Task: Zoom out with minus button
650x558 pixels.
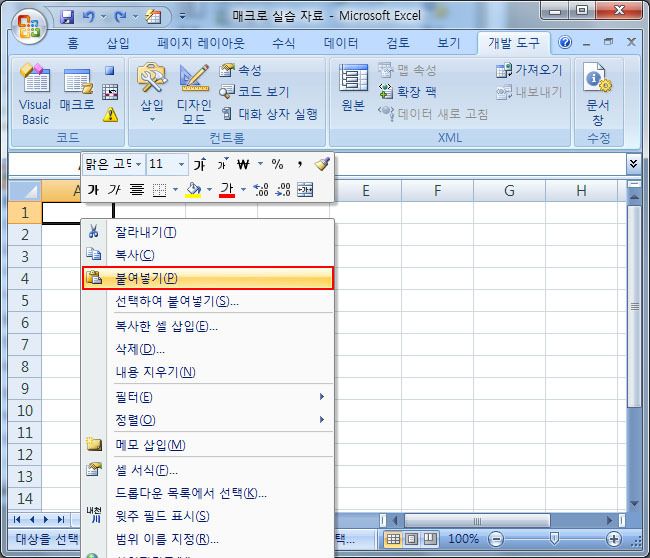Action: tap(496, 539)
